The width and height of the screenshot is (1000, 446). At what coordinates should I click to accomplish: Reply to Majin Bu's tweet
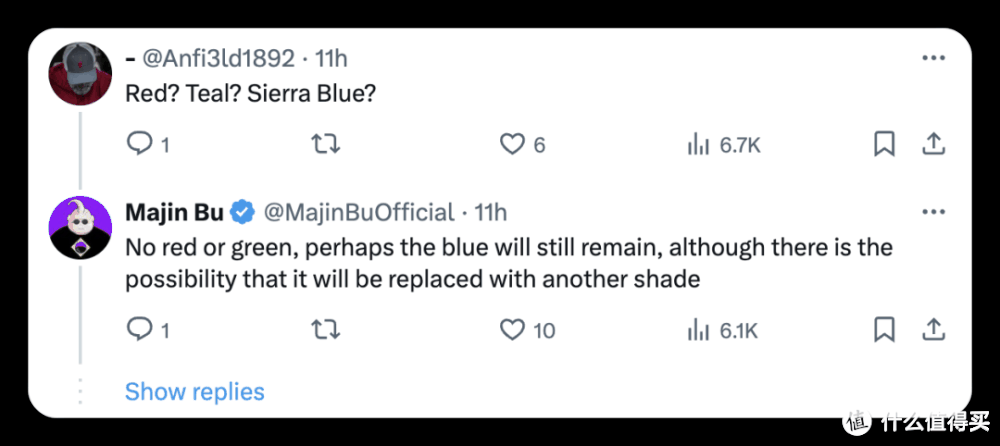[139, 328]
